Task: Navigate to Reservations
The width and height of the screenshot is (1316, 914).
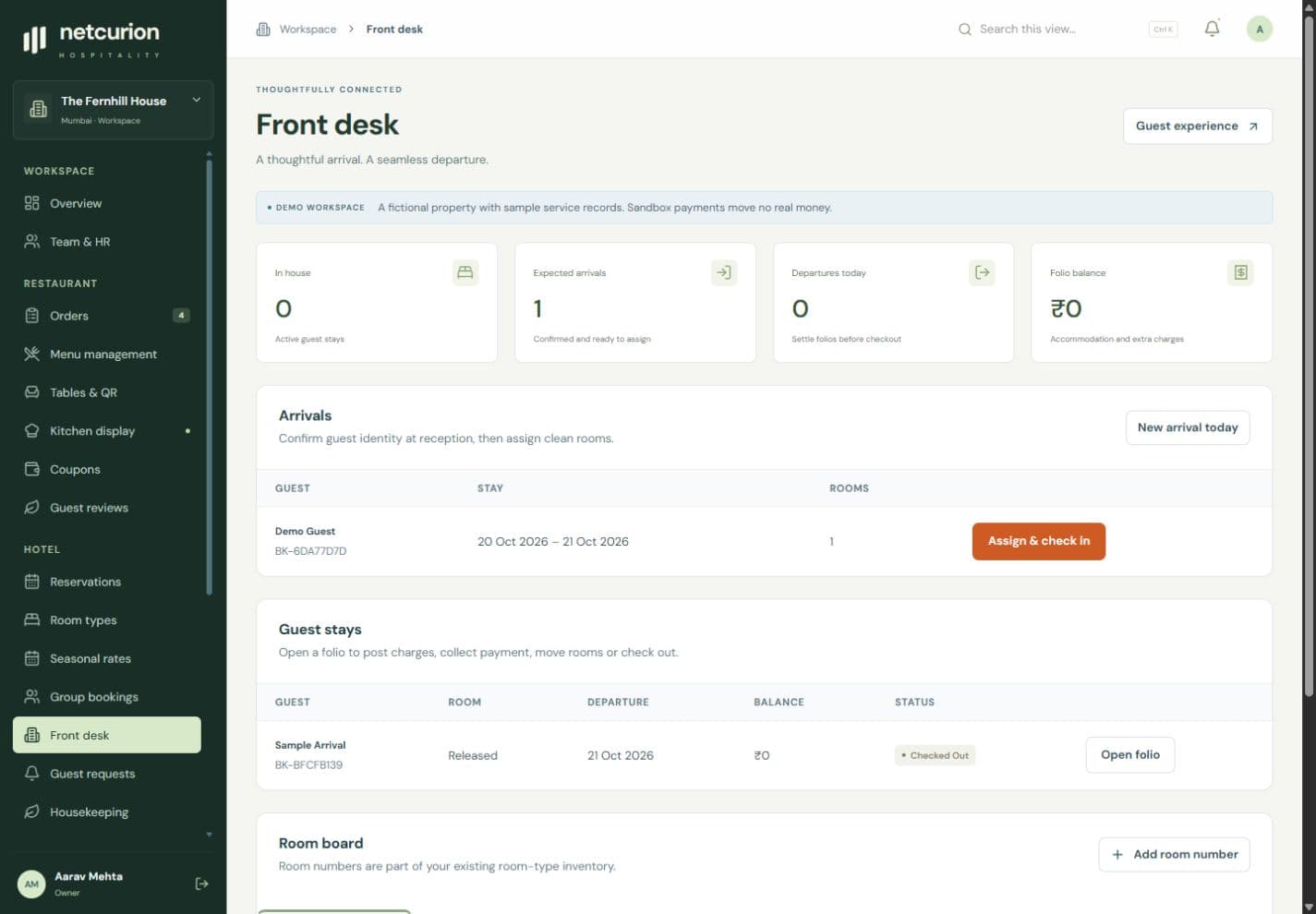Action: 107,582
